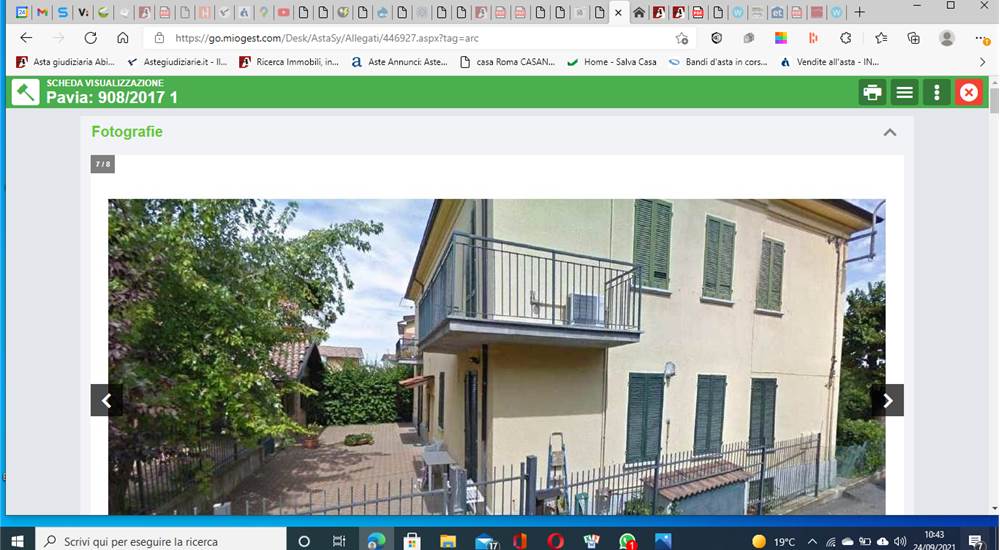The height and width of the screenshot is (550, 1000).
Task: Click the browser refresh button
Action: tap(91, 38)
